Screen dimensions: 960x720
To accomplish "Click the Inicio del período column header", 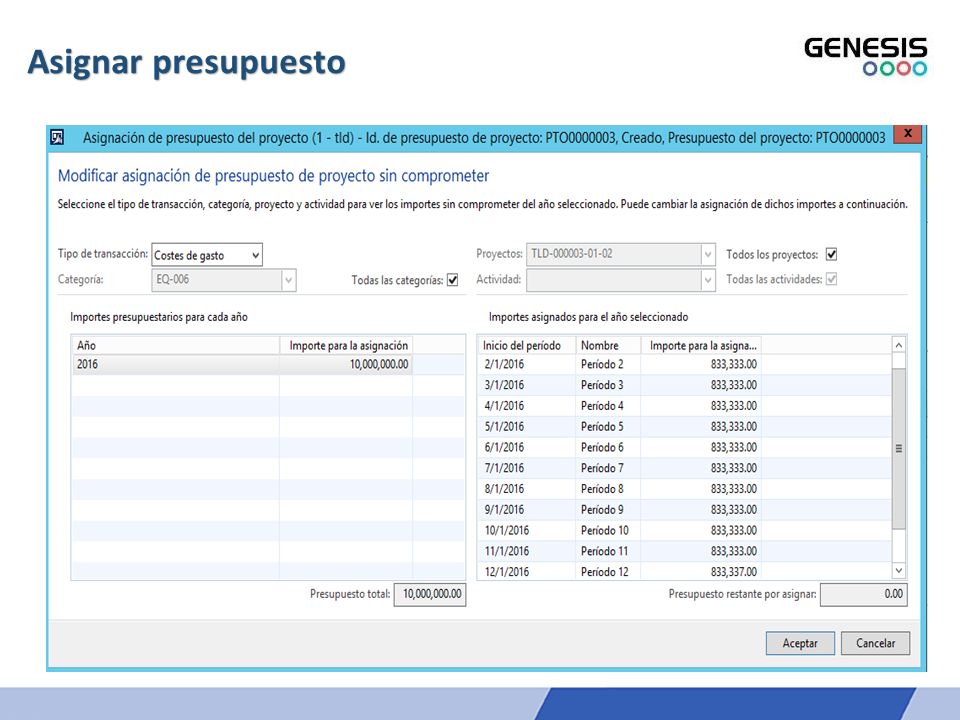I will [526, 345].
